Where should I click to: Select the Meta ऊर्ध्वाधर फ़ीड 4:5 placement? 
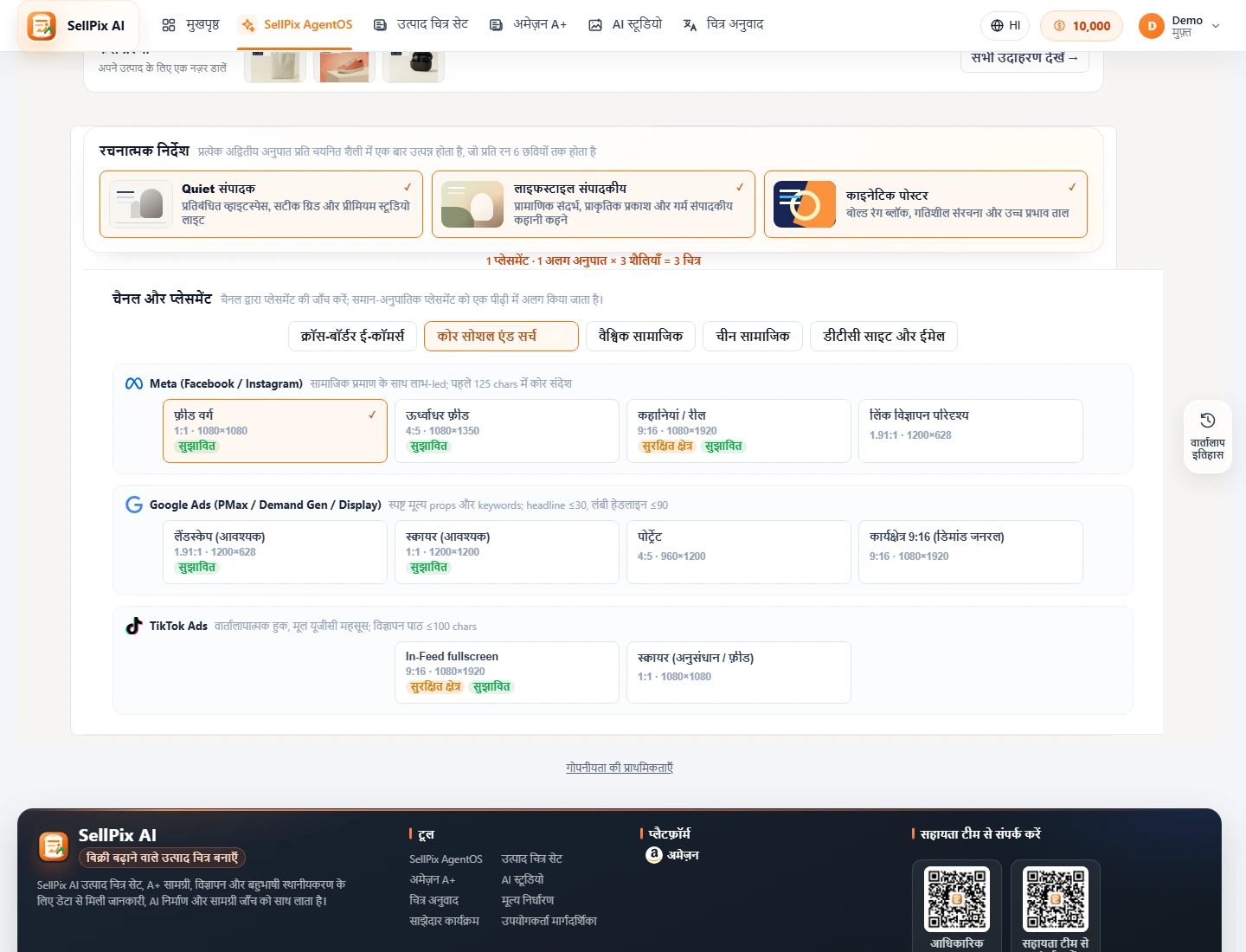[x=507, y=431]
